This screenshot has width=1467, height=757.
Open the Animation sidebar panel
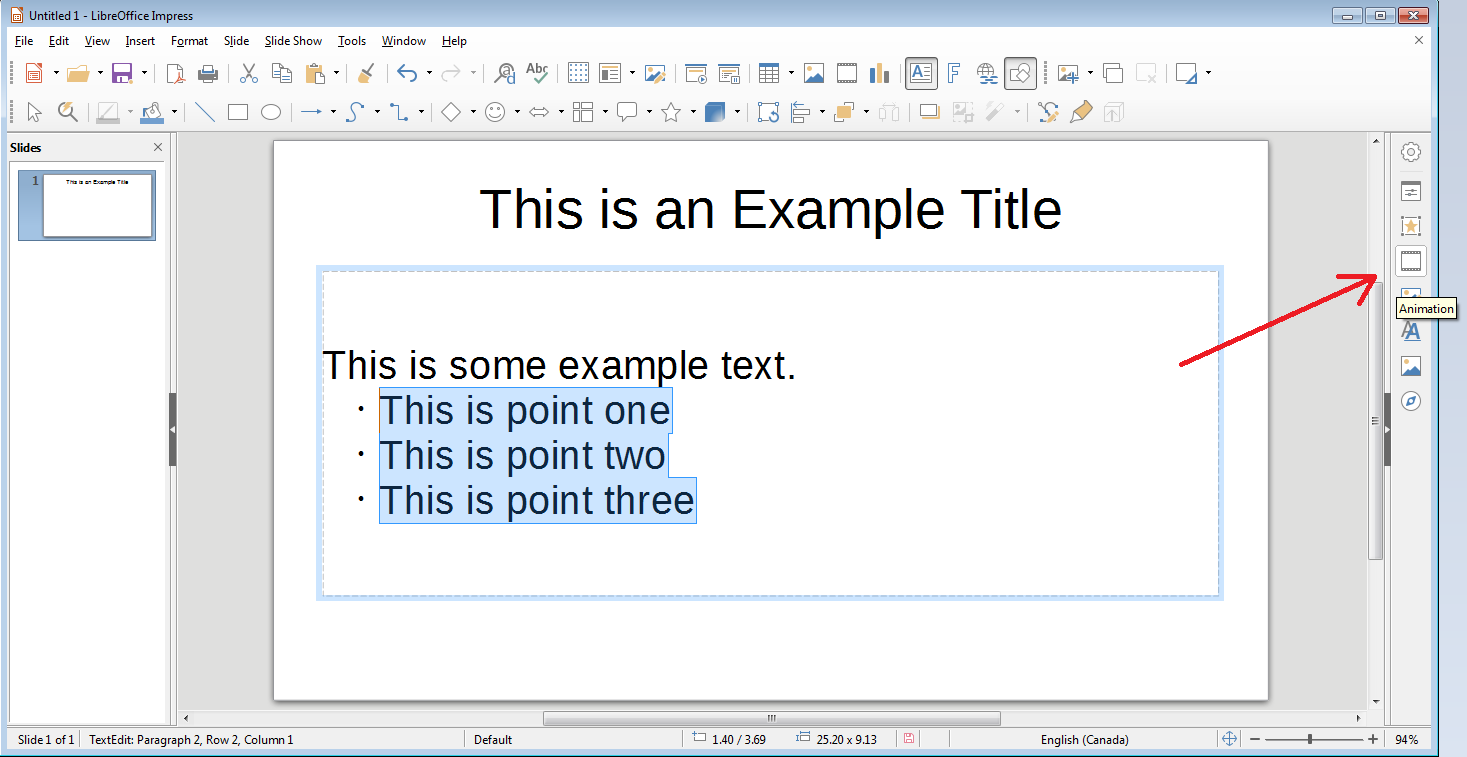[x=1410, y=261]
